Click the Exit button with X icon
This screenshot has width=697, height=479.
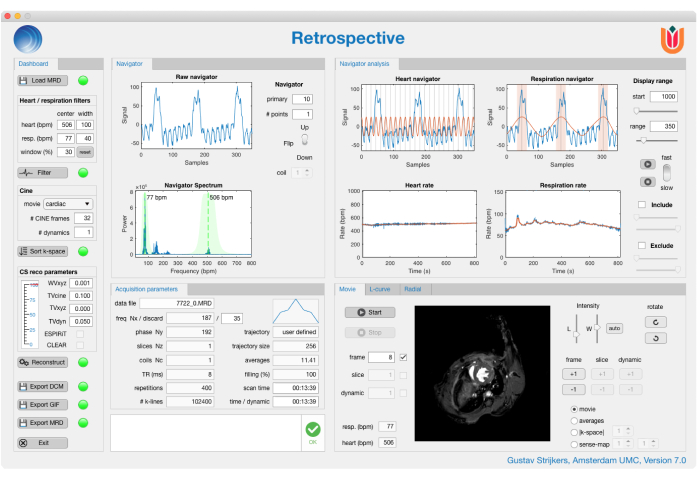(43, 443)
